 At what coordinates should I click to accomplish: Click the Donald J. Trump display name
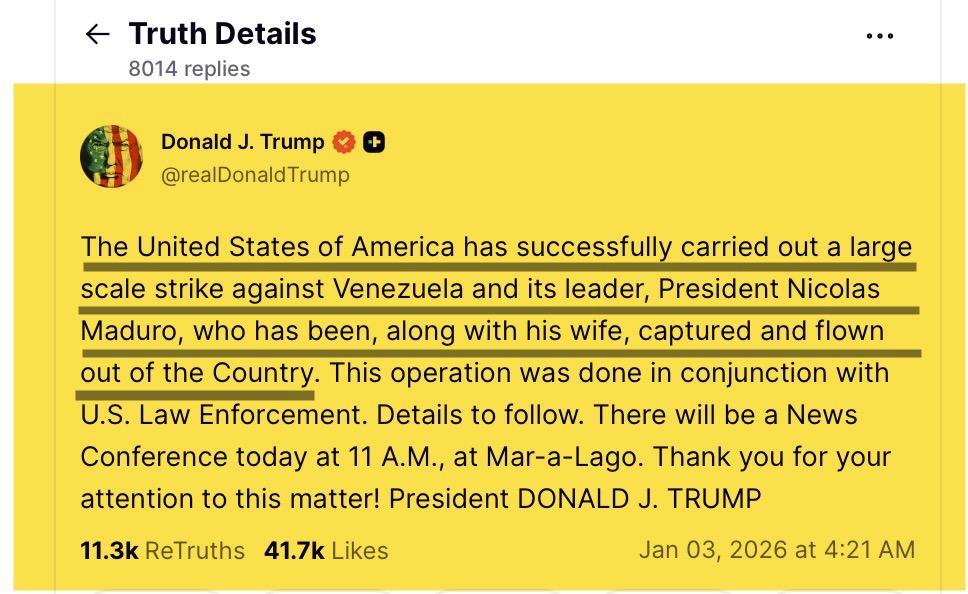(x=242, y=142)
